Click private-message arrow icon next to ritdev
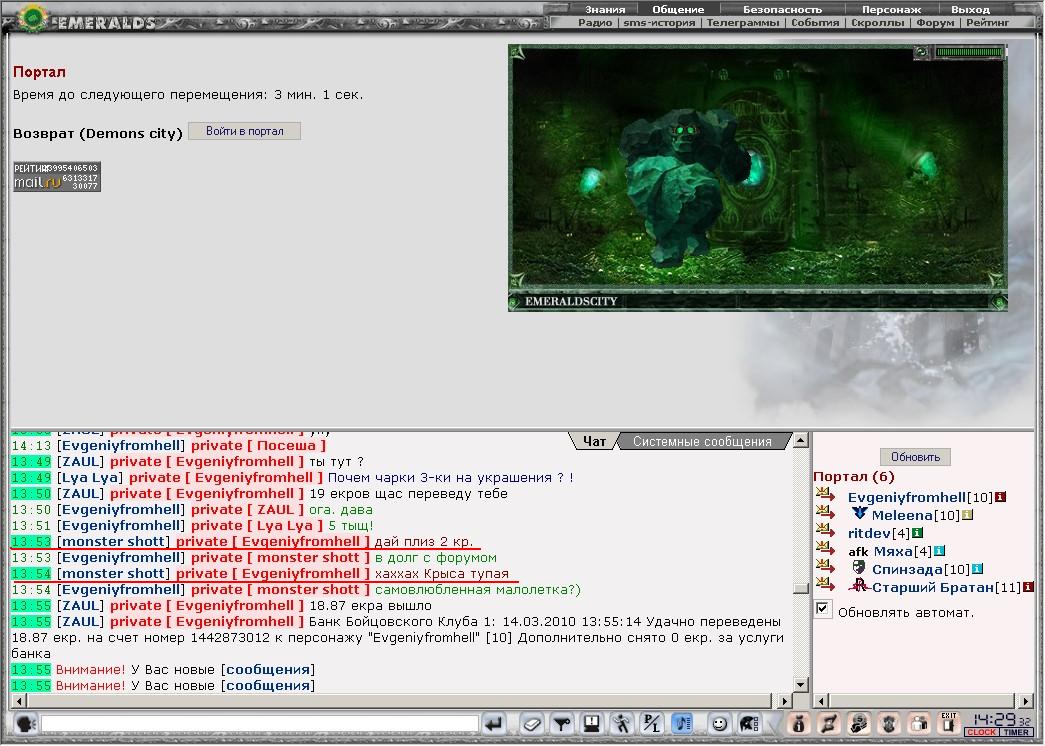 click(x=826, y=530)
